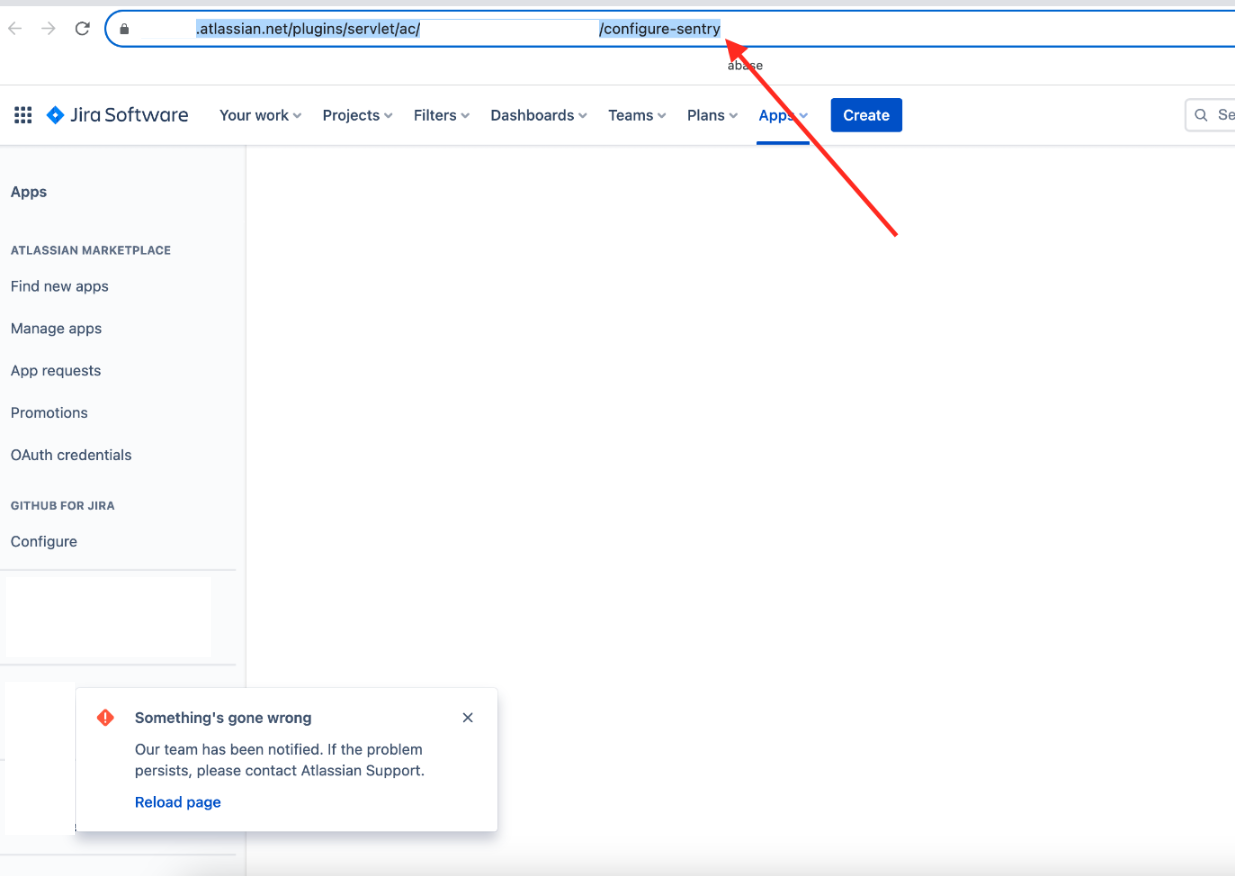The height and width of the screenshot is (876, 1235).
Task: Click the ATLASSIAN MARKETPLACE section label
Action: pos(91,250)
